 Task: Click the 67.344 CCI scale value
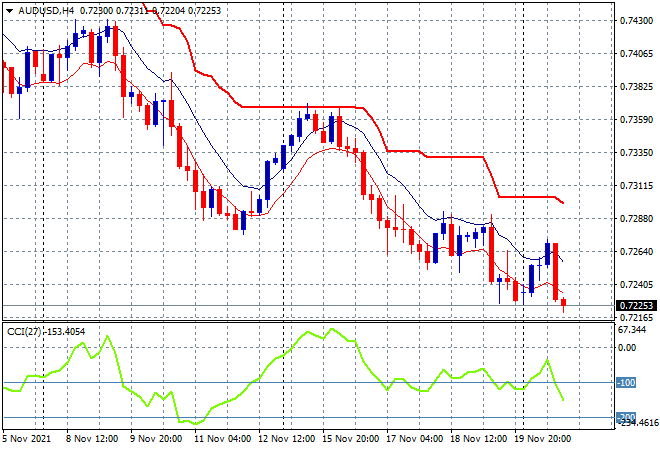[x=631, y=330]
